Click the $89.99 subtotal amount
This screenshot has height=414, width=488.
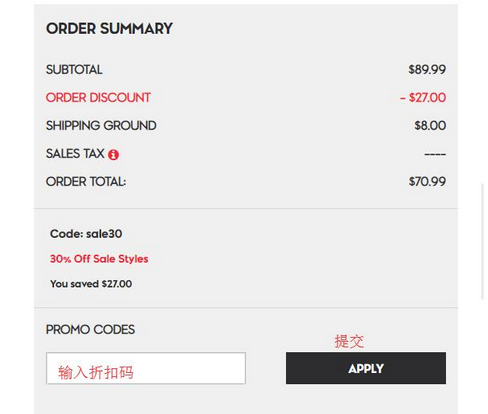pos(427,69)
